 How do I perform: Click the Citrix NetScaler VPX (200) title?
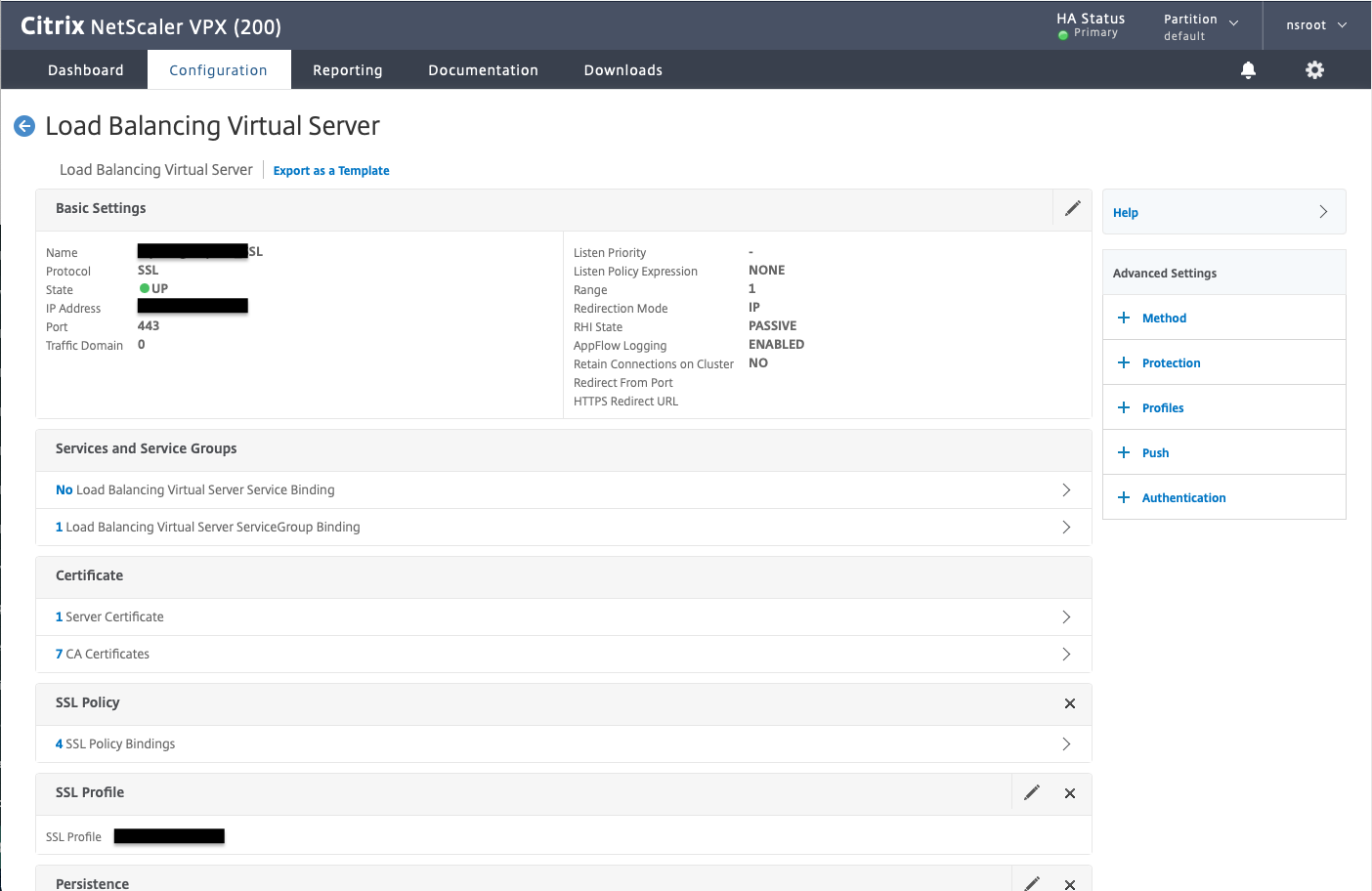150,26
